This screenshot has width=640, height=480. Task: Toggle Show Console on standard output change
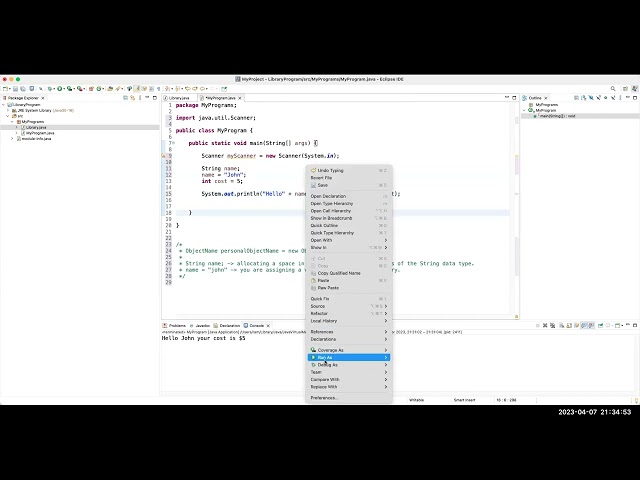(x=584, y=325)
